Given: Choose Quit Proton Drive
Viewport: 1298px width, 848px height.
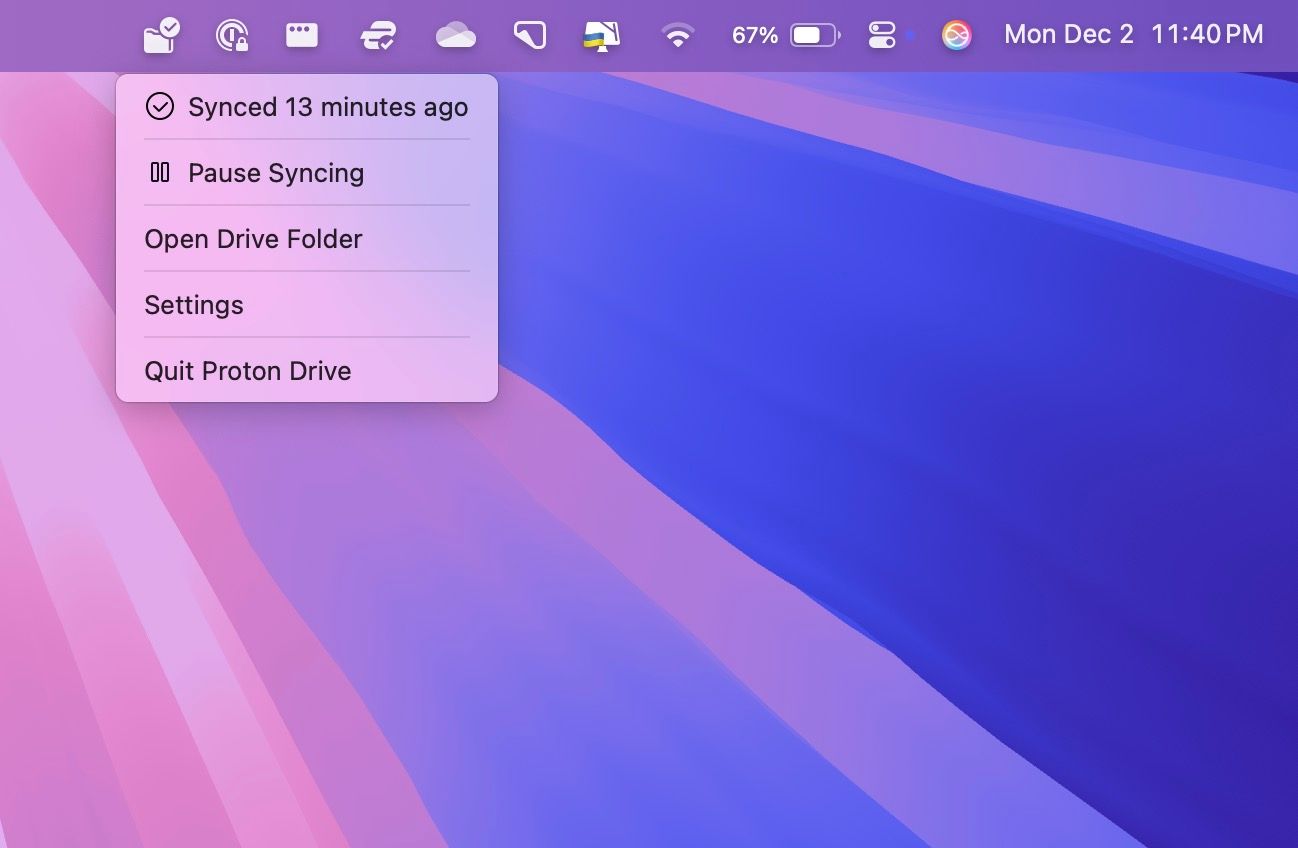Looking at the screenshot, I should click(x=248, y=371).
